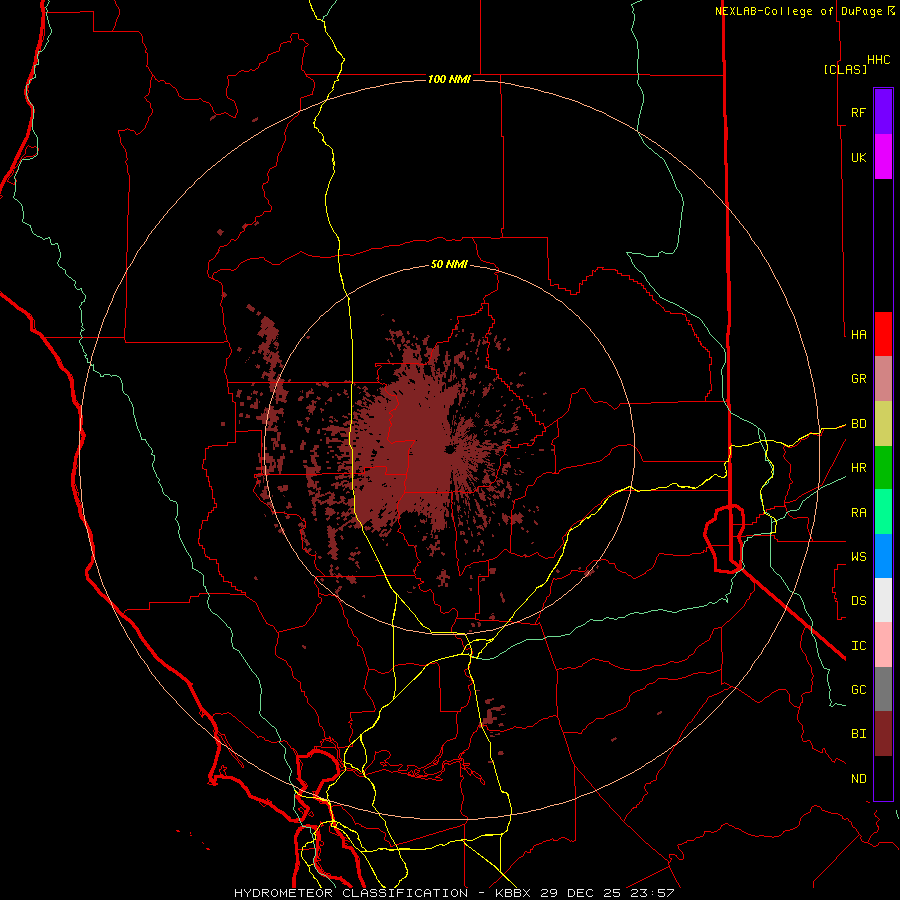The height and width of the screenshot is (900, 900).
Task: Click the HHC product label
Action: tap(879, 60)
